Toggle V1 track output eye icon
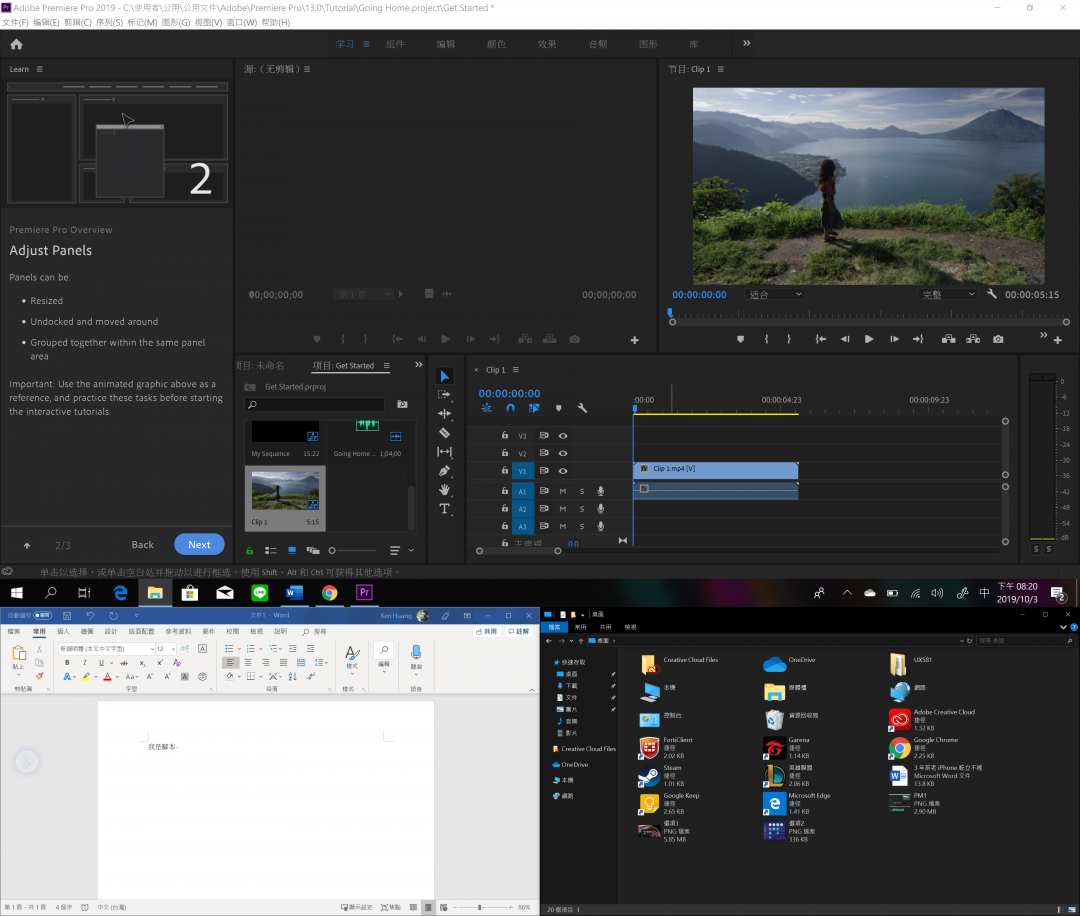The width and height of the screenshot is (1080, 916). coord(563,471)
